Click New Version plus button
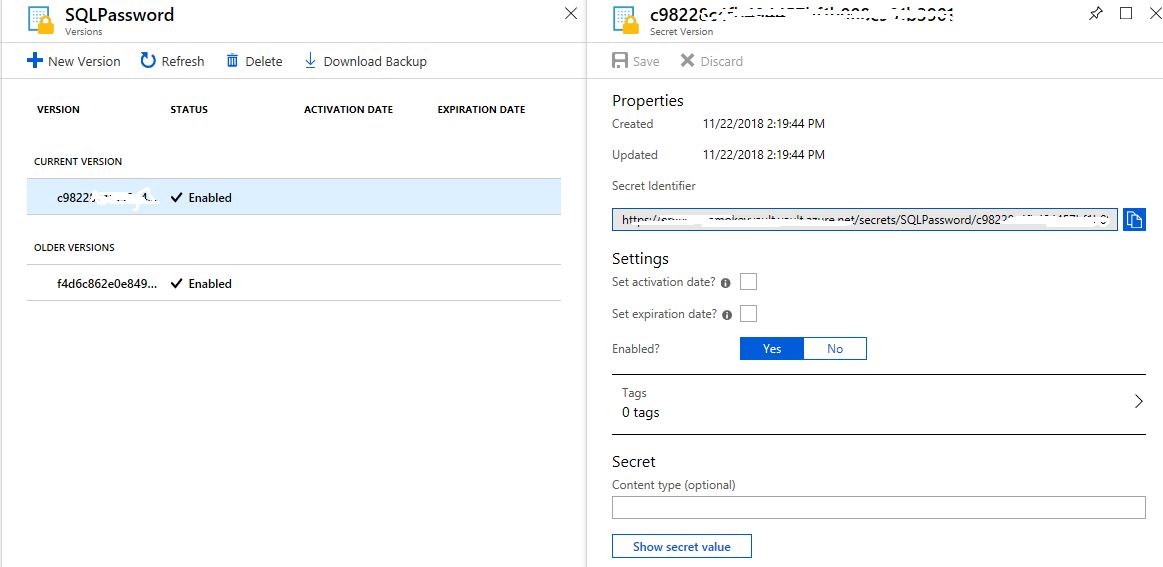The width and height of the screenshot is (1163, 567). click(73, 61)
